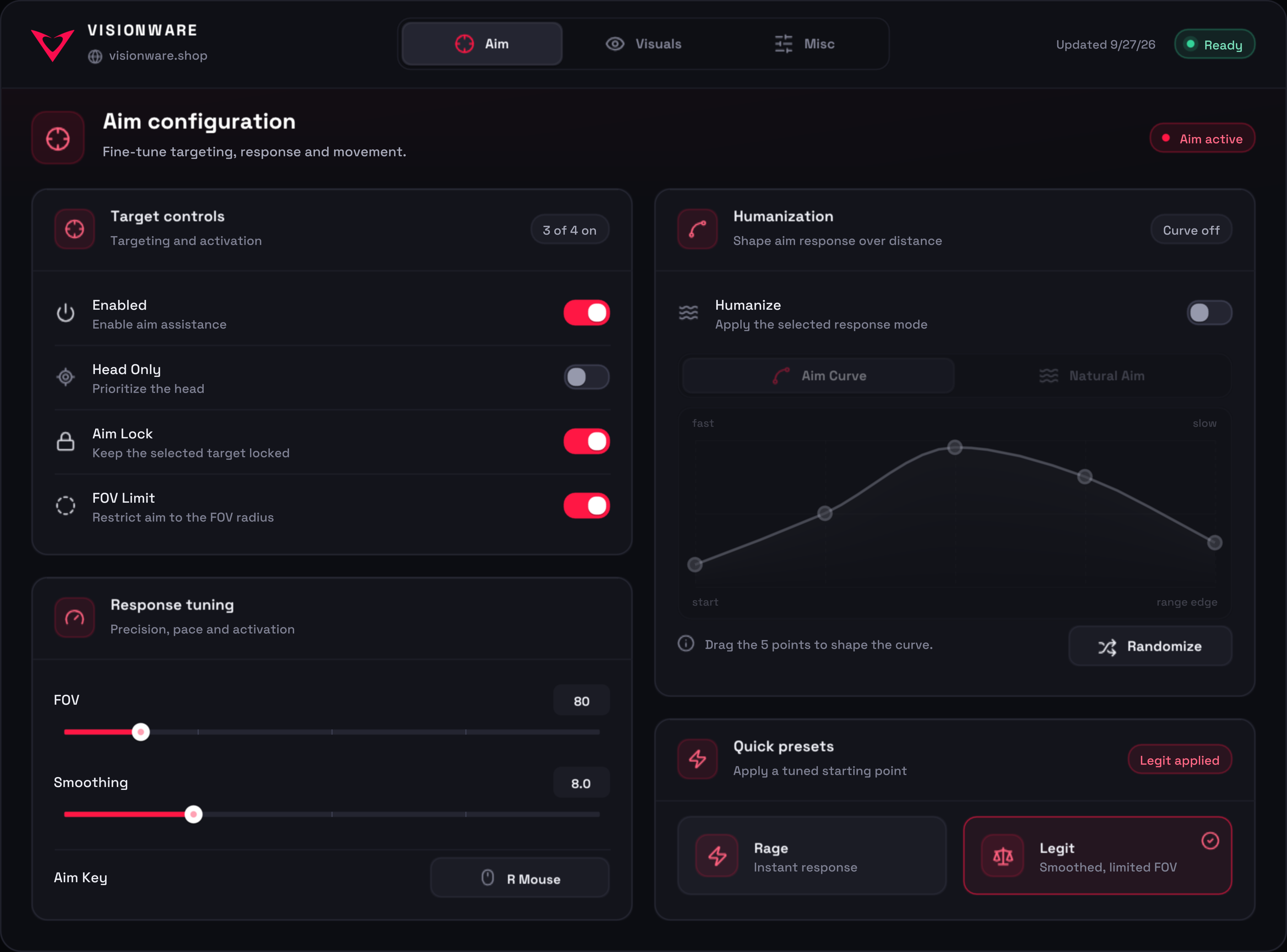This screenshot has height=952, width=1287.
Task: Click the R Mouse aim key button
Action: point(520,878)
